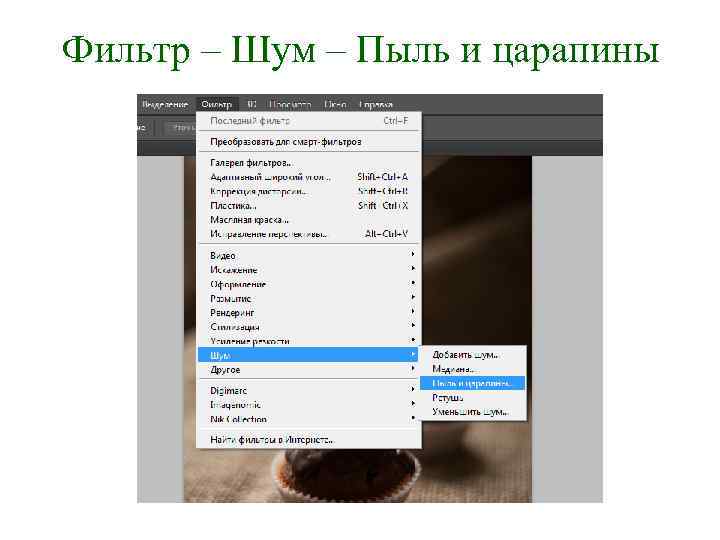Select Исправление перспективы
This screenshot has width=720, height=540.
click(309, 234)
